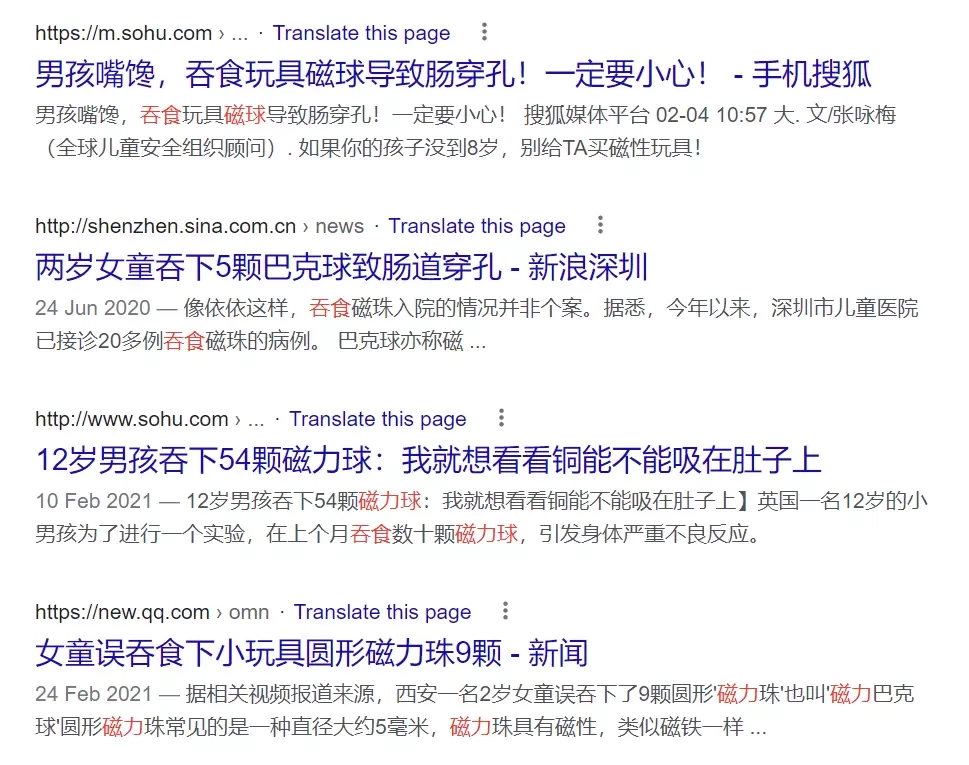The width and height of the screenshot is (969, 765).
Task: Click snippet line 如果你的孩子没到8岁
Action: (398, 148)
